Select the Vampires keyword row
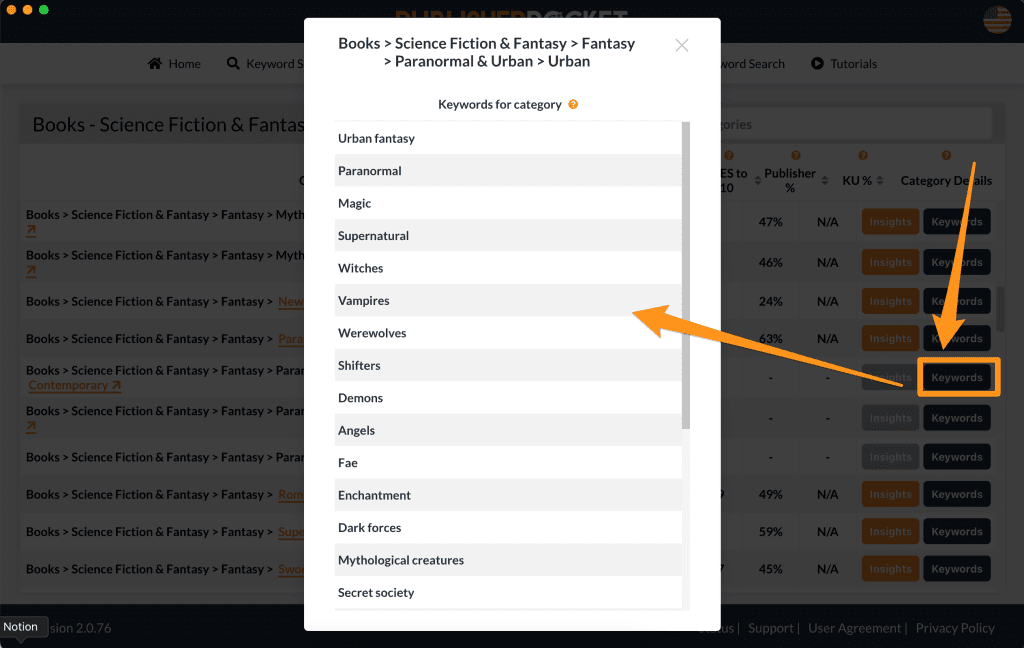Viewport: 1024px width, 648px height. tap(508, 301)
